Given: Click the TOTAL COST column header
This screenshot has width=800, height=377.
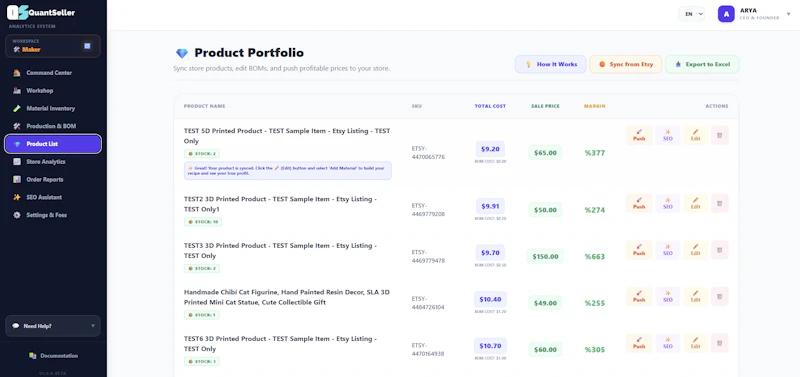Looking at the screenshot, I should (x=490, y=106).
